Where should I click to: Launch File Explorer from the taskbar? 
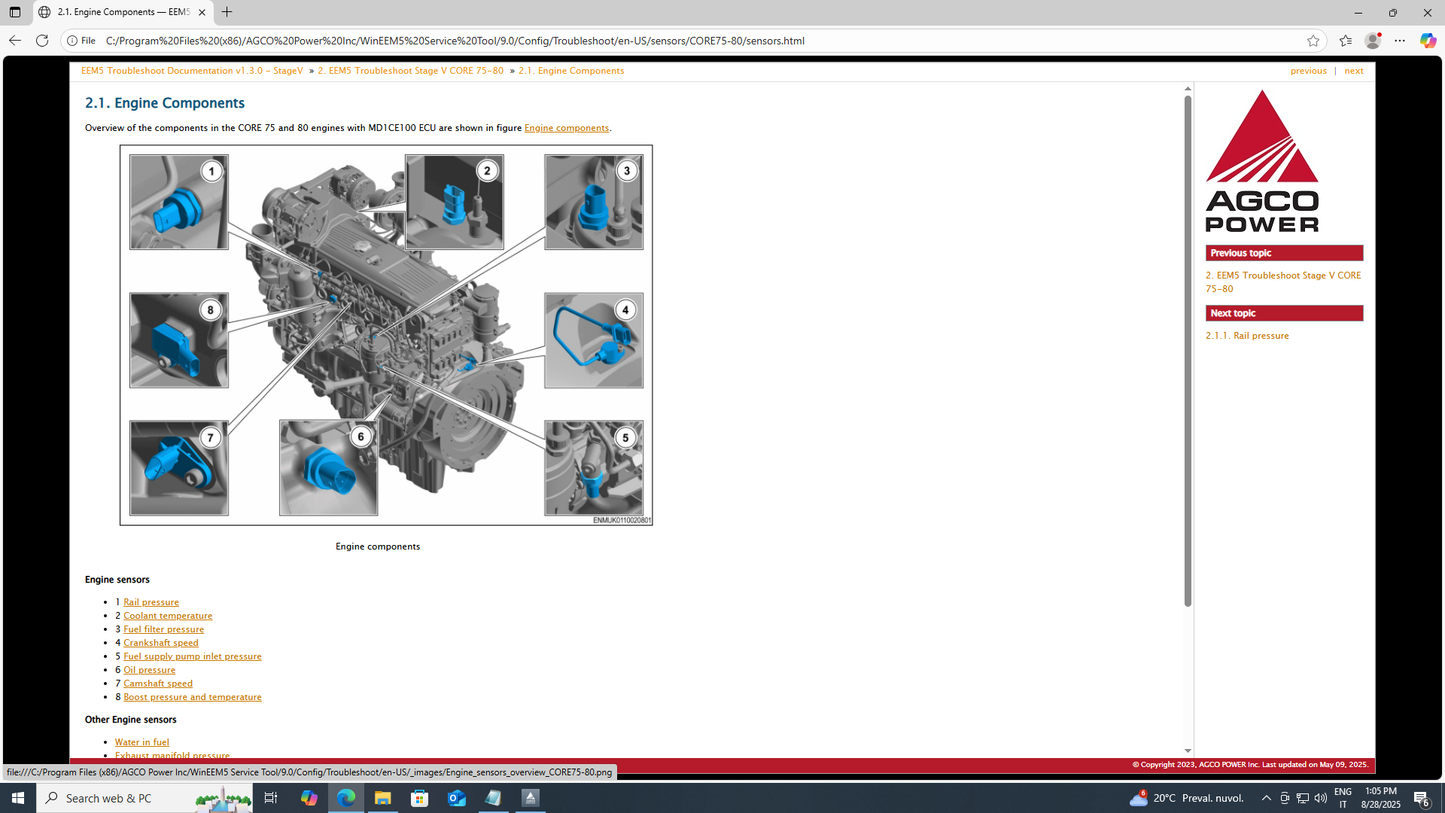(383, 797)
